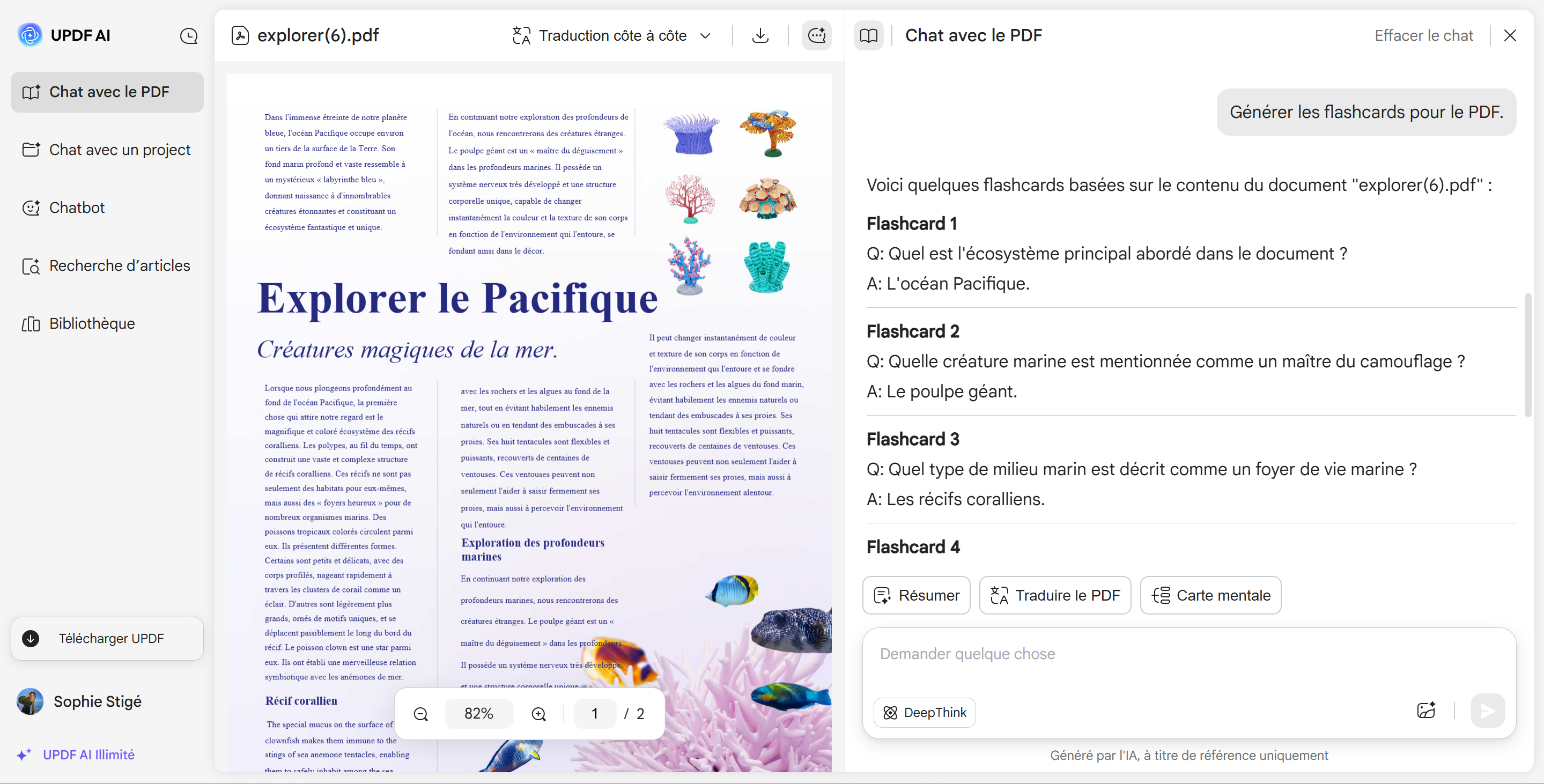Click the Récif corallien heading in PDF
Image resolution: width=1544 pixels, height=784 pixels.
point(301,701)
